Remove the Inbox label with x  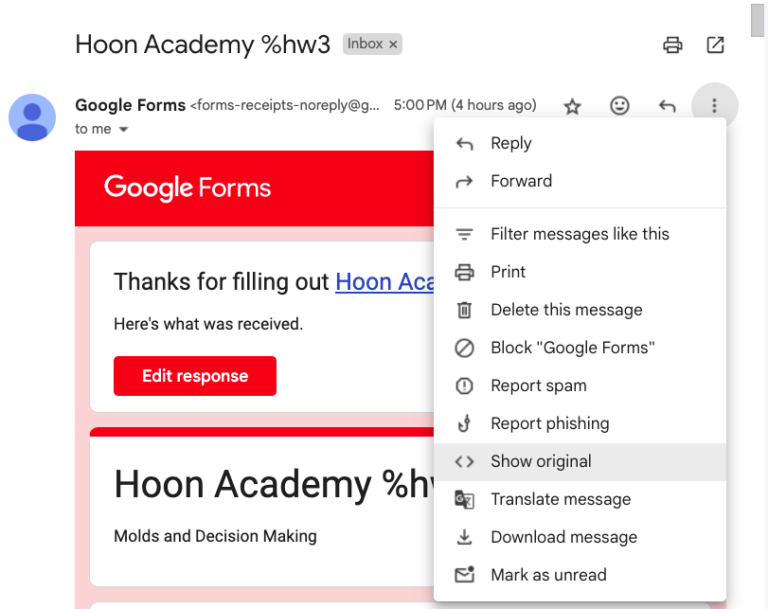(x=393, y=45)
